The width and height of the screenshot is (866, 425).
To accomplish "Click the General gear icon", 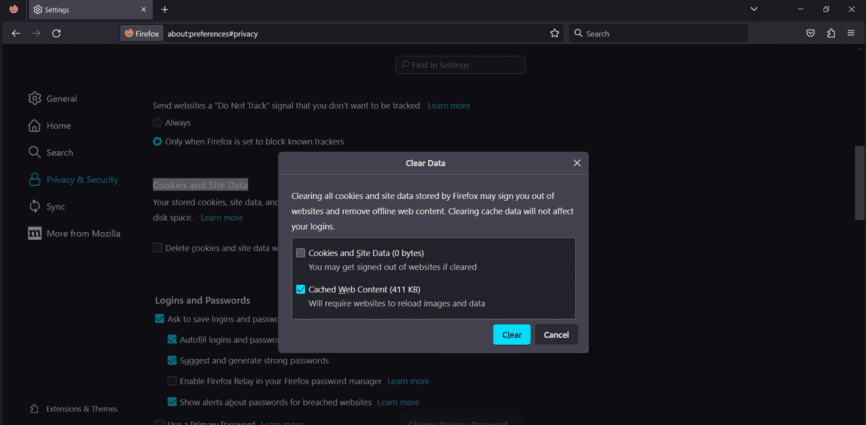I will coord(34,98).
